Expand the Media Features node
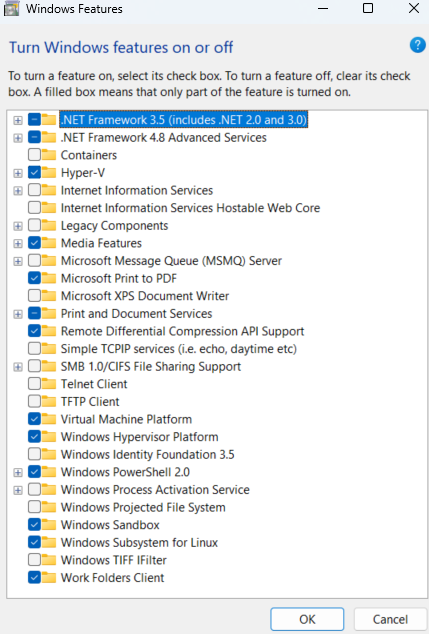The height and width of the screenshot is (634, 429). (18, 243)
